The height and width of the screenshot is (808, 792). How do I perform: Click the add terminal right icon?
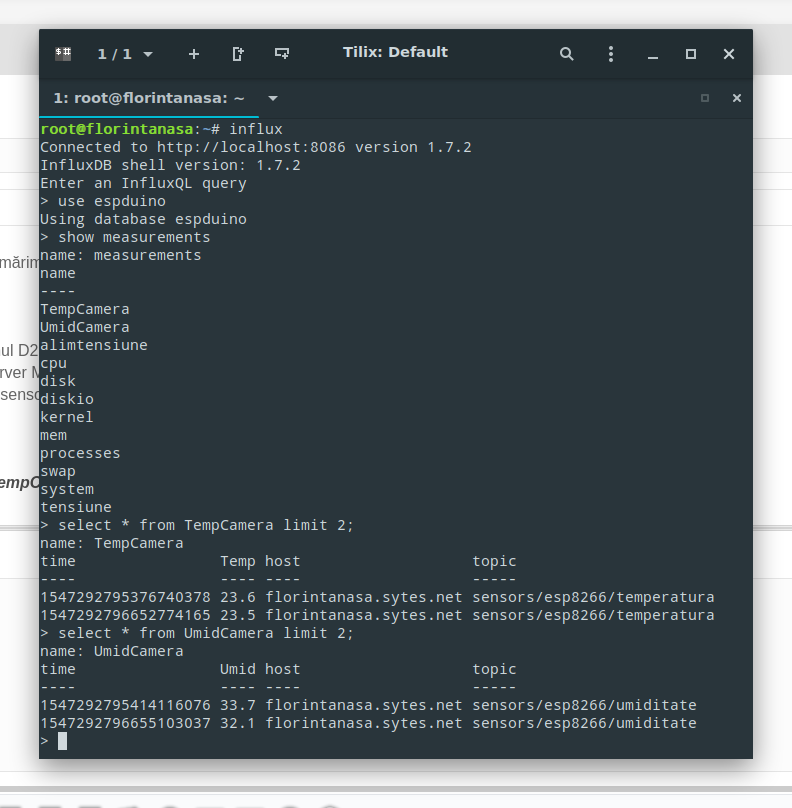click(238, 54)
